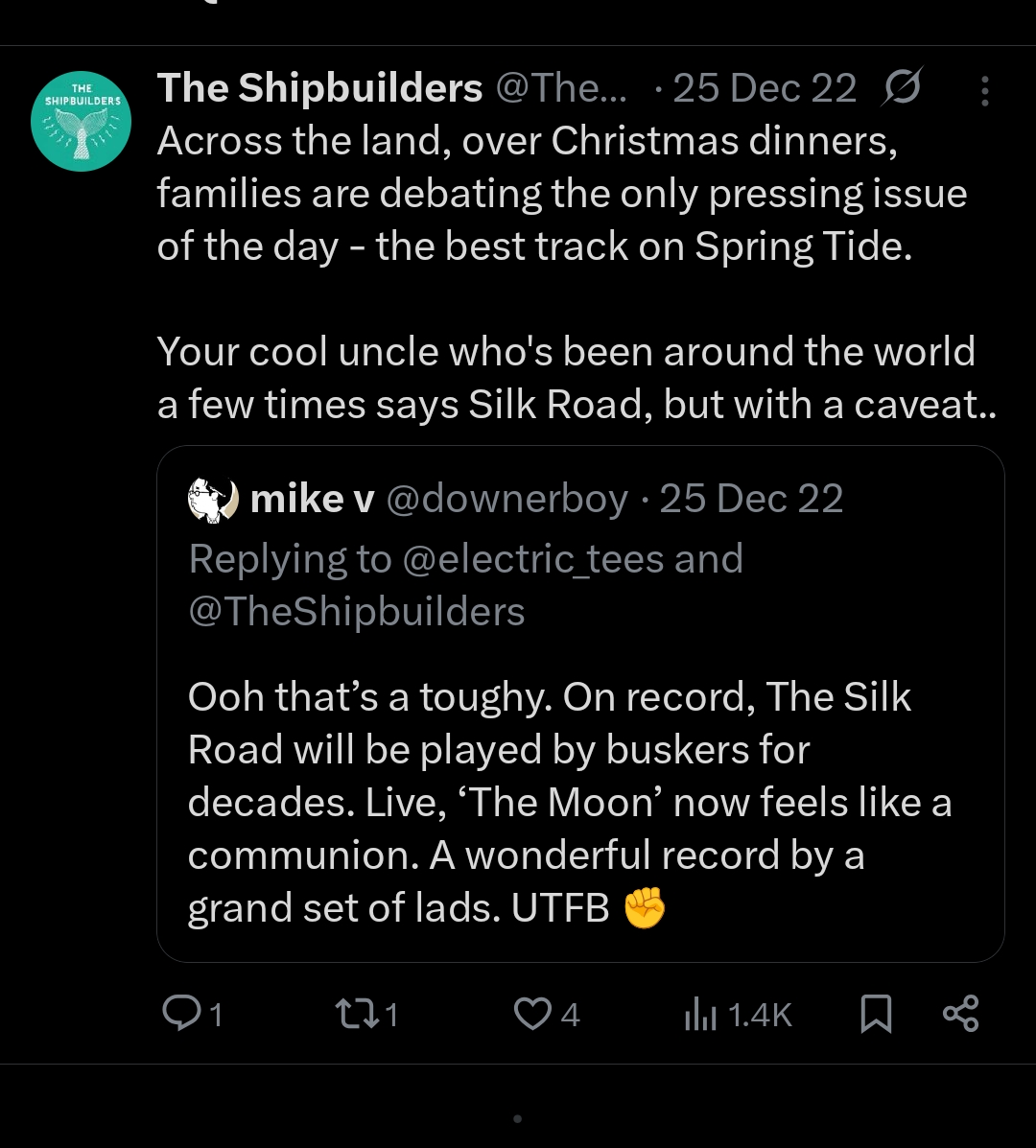The height and width of the screenshot is (1148, 1036).
Task: View tweet analytics bar-chart icon
Action: (701, 1014)
